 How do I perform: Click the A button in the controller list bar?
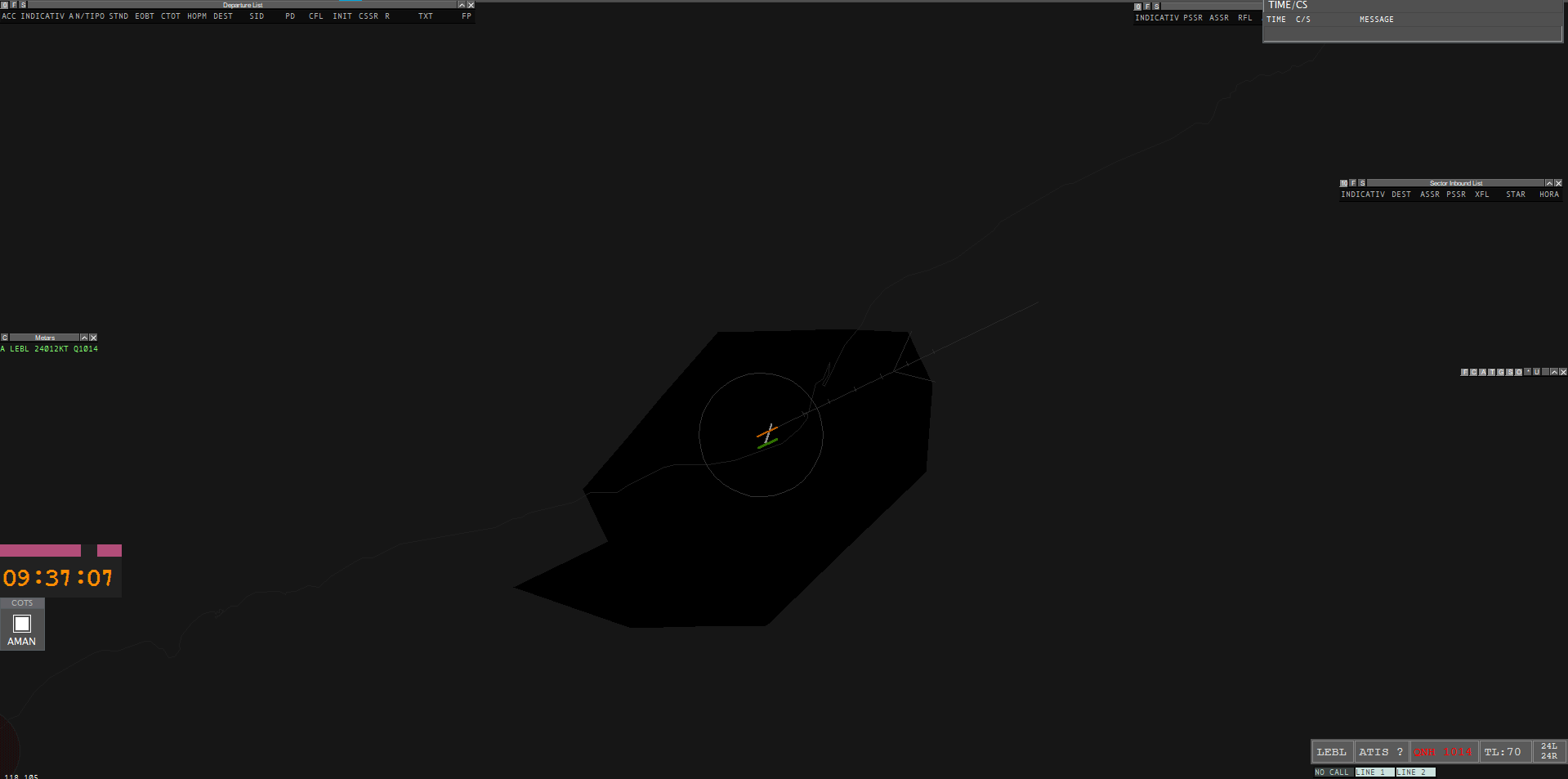pyautogui.click(x=1483, y=372)
